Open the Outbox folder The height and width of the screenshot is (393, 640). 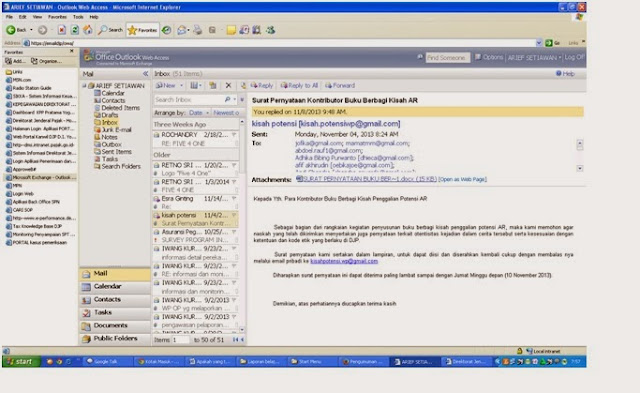108,144
